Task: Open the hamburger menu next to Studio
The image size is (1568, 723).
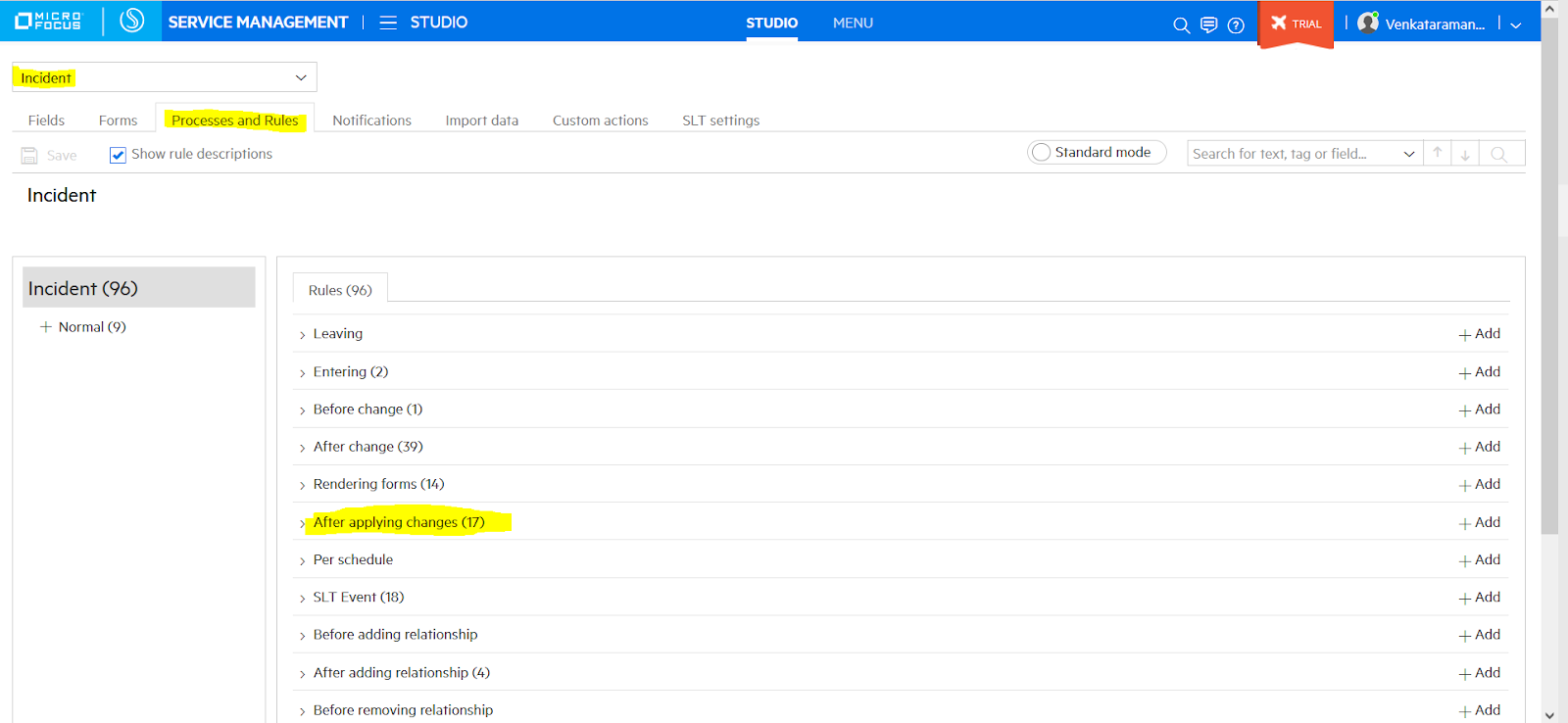Action: point(388,22)
